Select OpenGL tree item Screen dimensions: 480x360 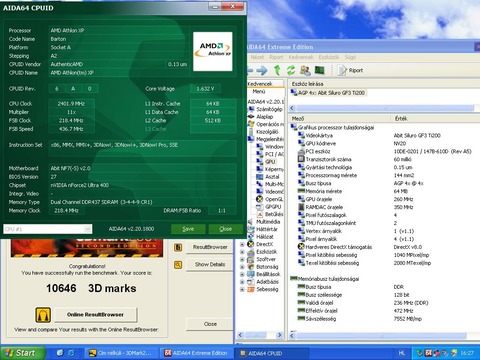[274, 199]
